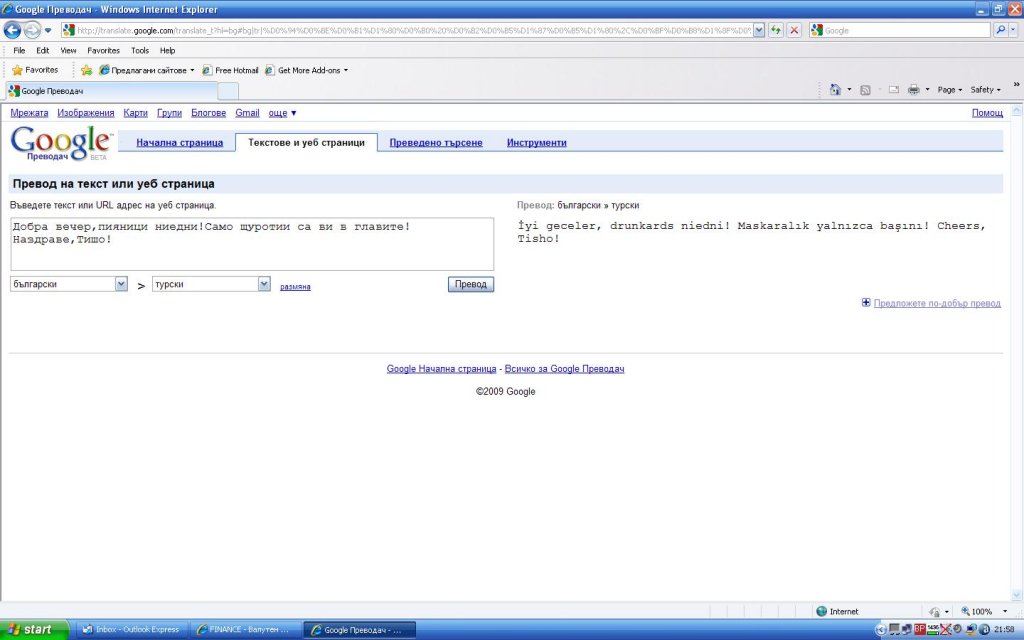Click the RSS Feeds icon
The image size is (1024, 640).
tap(865, 89)
